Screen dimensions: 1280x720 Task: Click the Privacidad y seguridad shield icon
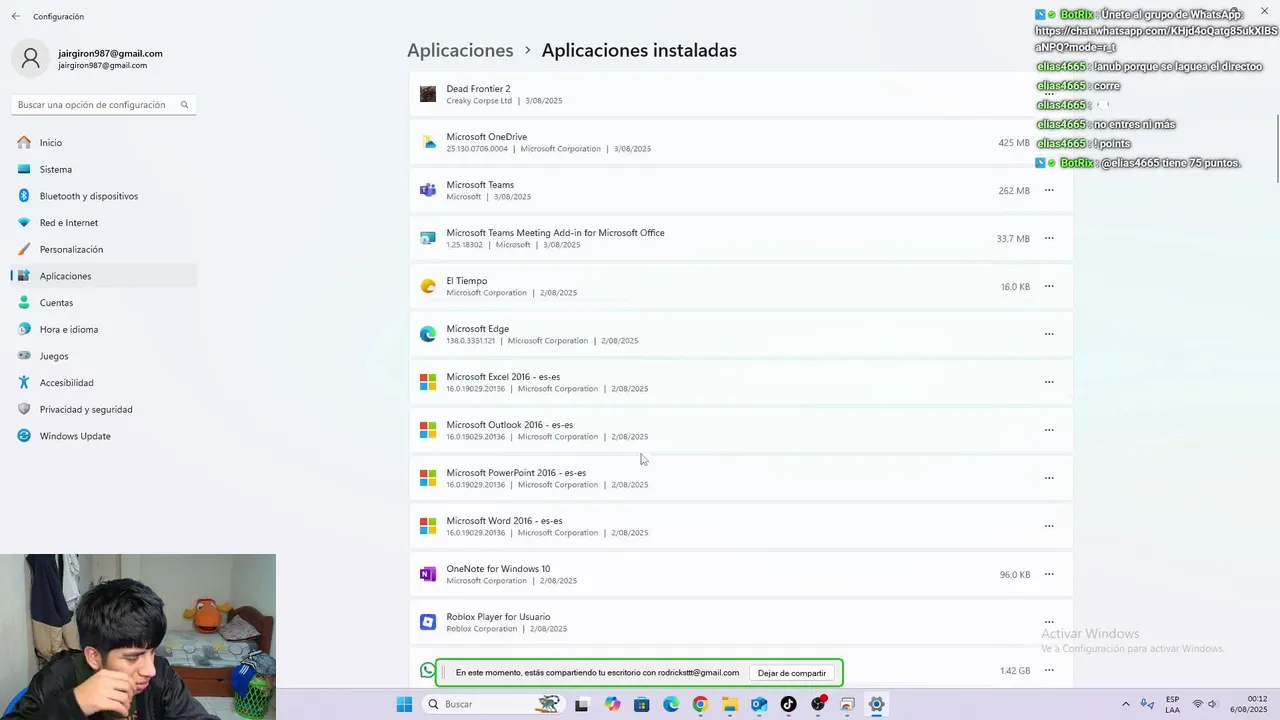pyautogui.click(x=24, y=409)
